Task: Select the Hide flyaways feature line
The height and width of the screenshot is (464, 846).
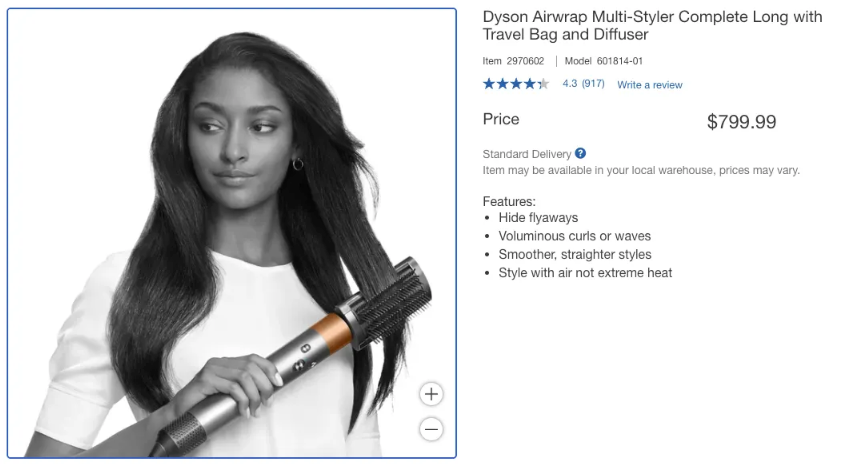Action: pyautogui.click(x=538, y=217)
